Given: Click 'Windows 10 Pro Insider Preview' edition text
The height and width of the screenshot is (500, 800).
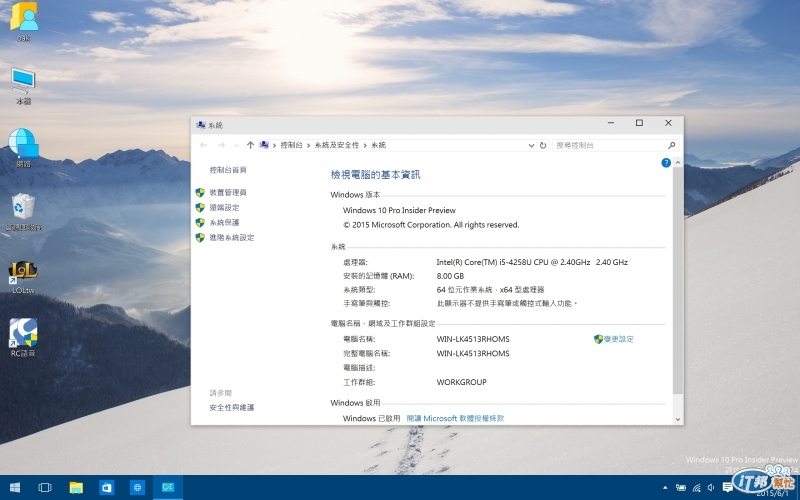Looking at the screenshot, I should (399, 210).
